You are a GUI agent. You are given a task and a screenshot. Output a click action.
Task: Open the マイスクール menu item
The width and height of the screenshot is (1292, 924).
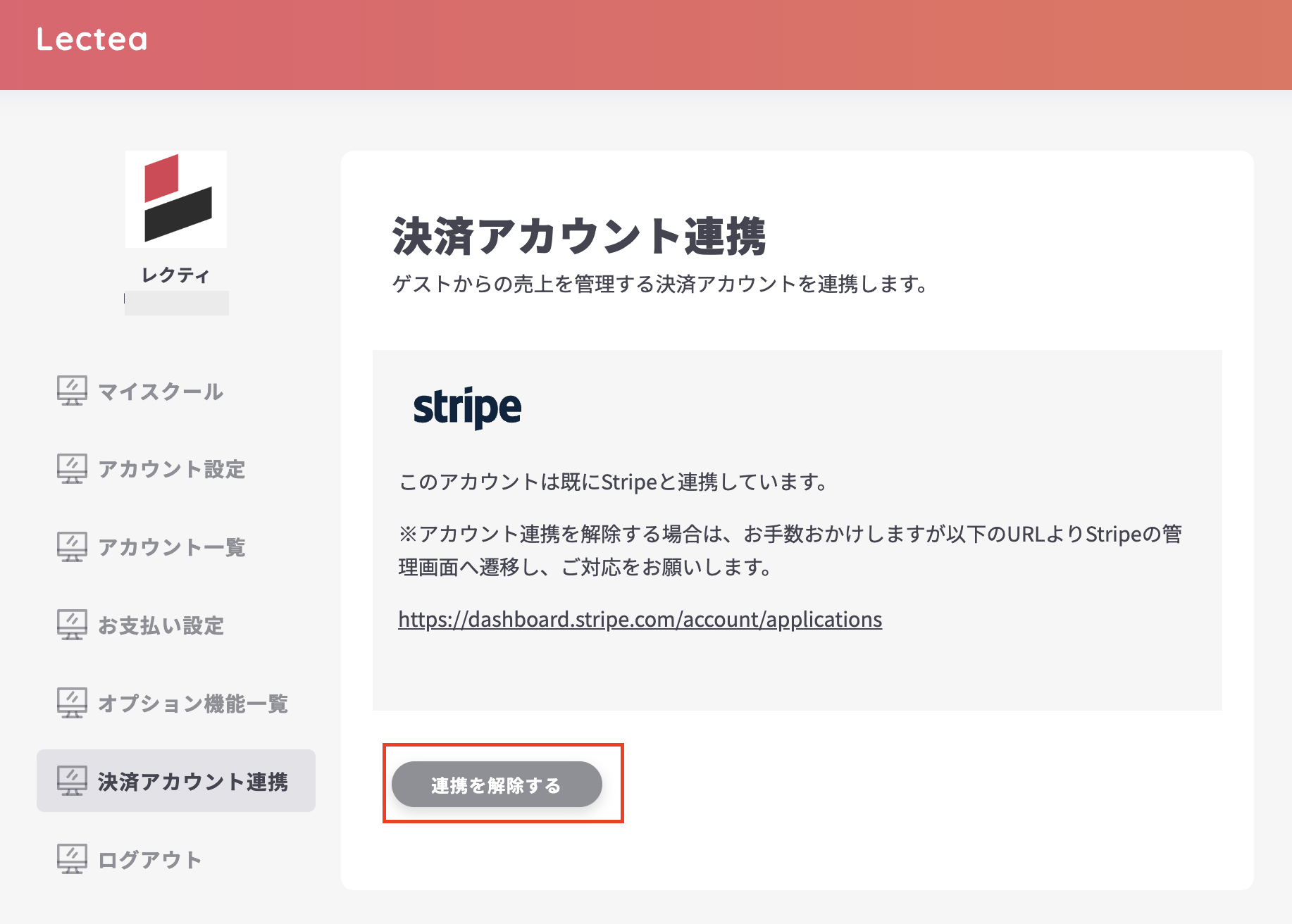pos(161,392)
